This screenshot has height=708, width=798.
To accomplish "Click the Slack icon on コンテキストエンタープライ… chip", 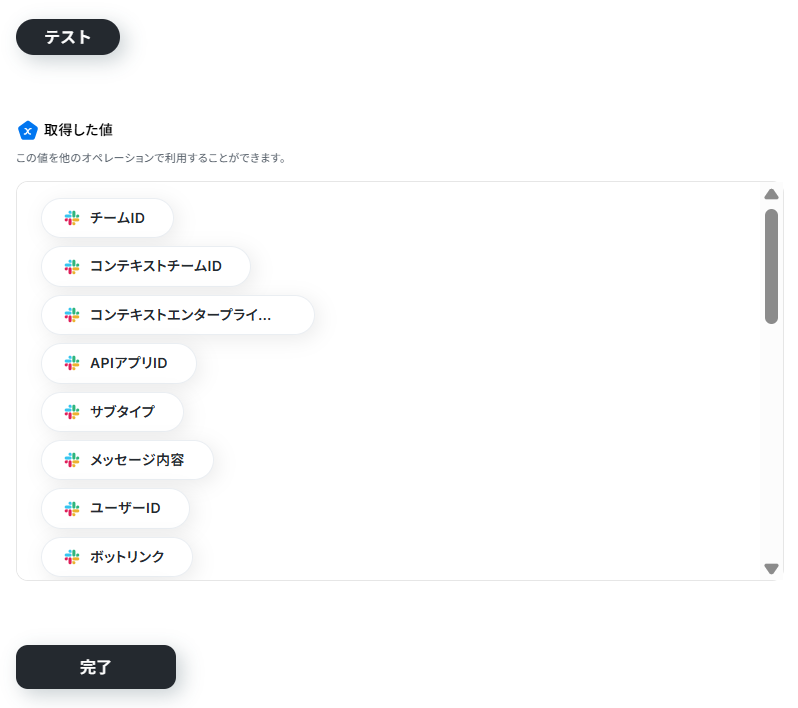I will click(x=72, y=315).
